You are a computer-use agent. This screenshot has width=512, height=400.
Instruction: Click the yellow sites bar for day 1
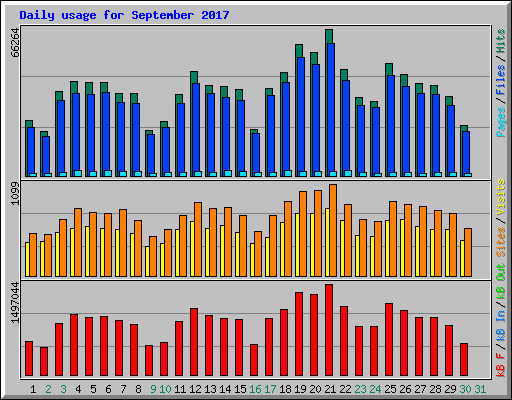click(27, 259)
